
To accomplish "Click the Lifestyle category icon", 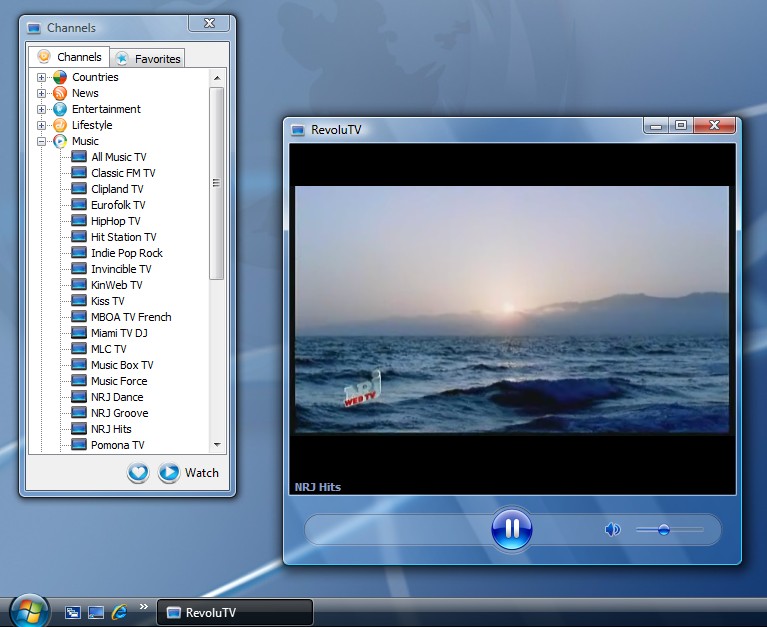I will coord(60,125).
